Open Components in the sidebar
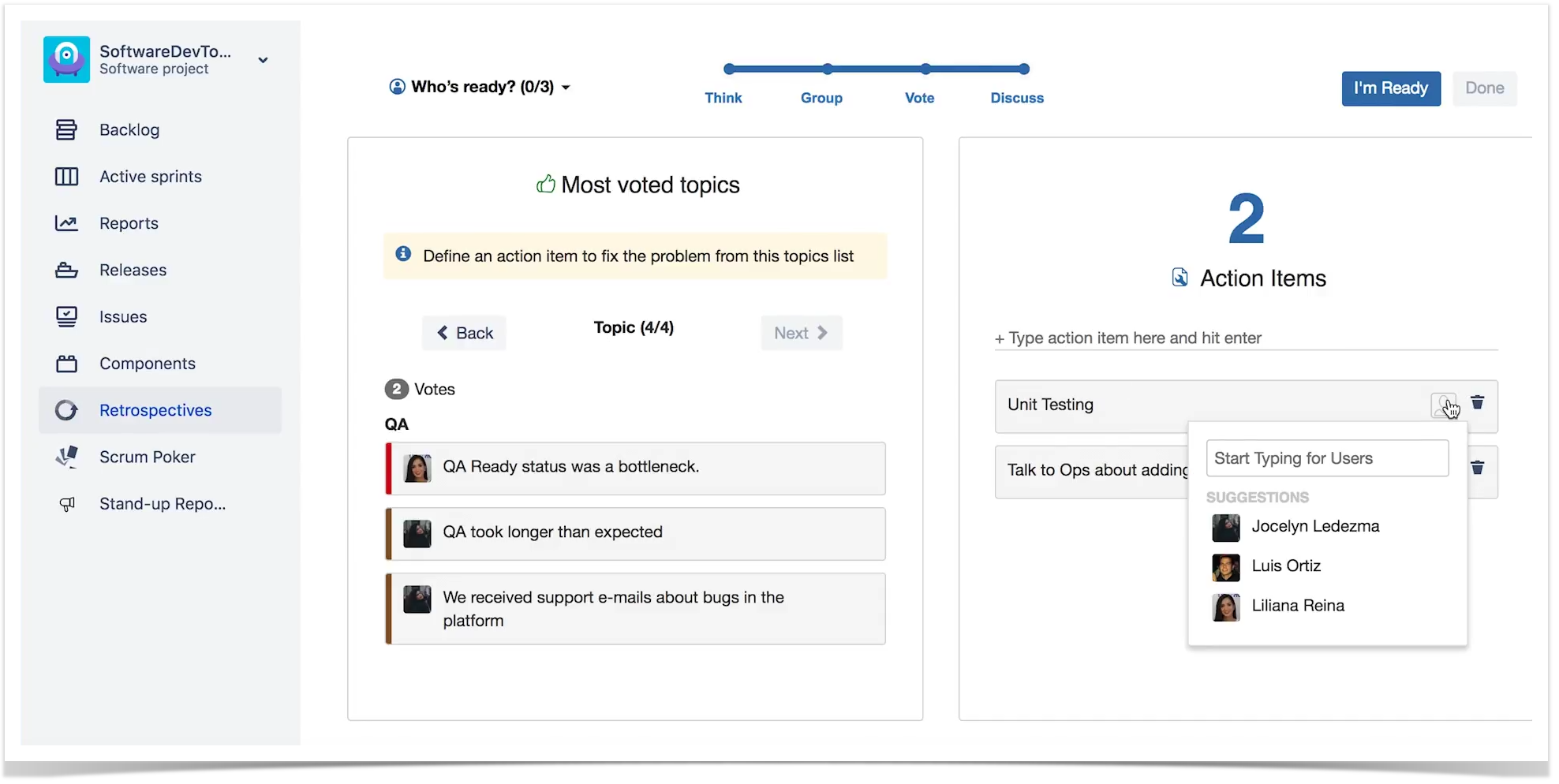This screenshot has height=784, width=1559. (x=147, y=364)
